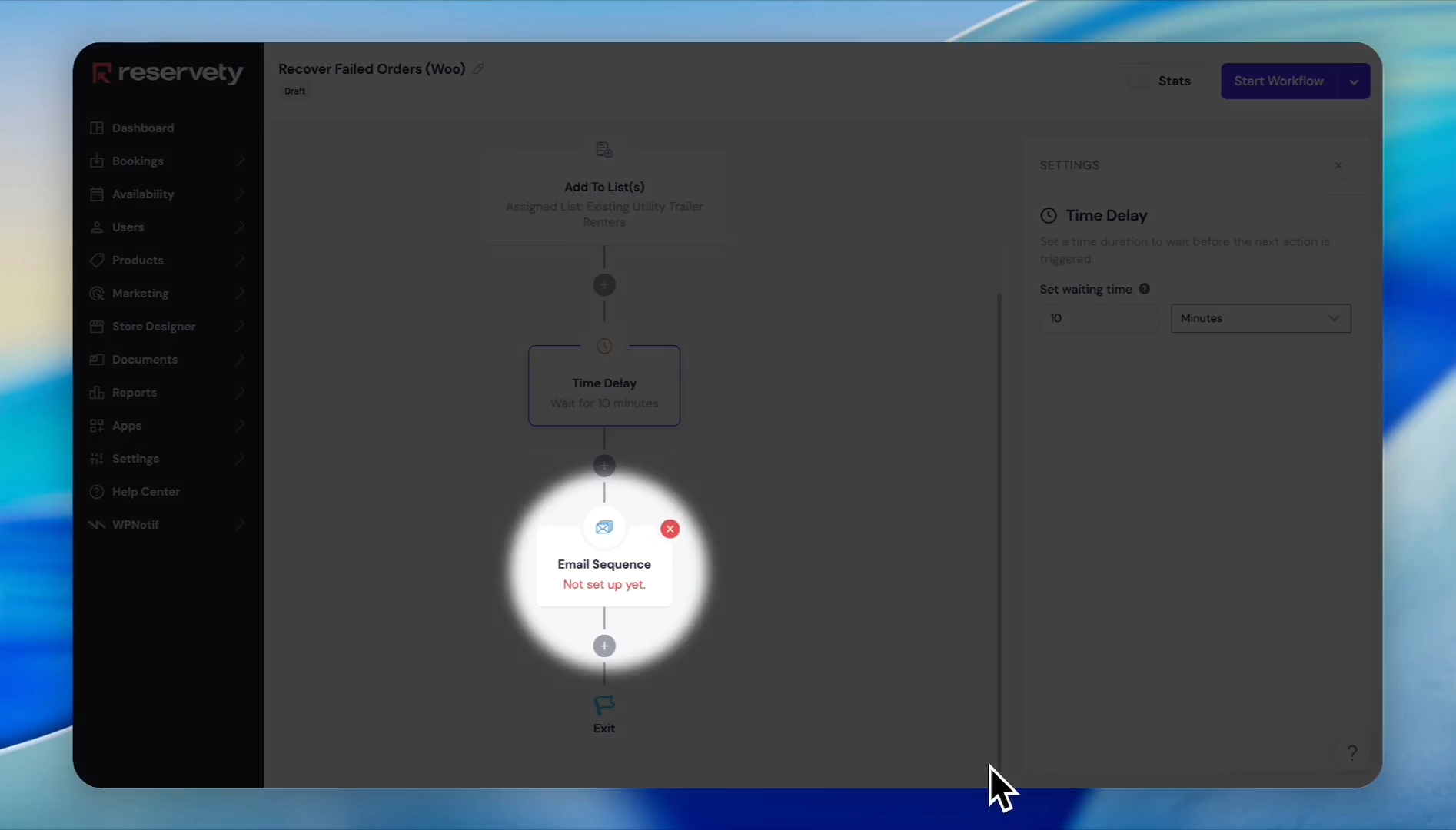Click the waiting time help tooltip icon
This screenshot has height=830, width=1456.
(x=1144, y=289)
